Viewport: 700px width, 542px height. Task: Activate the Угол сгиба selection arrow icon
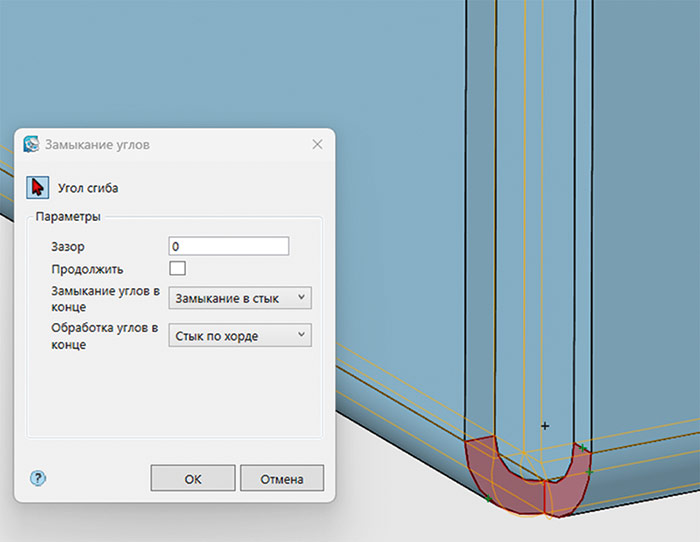(38, 187)
